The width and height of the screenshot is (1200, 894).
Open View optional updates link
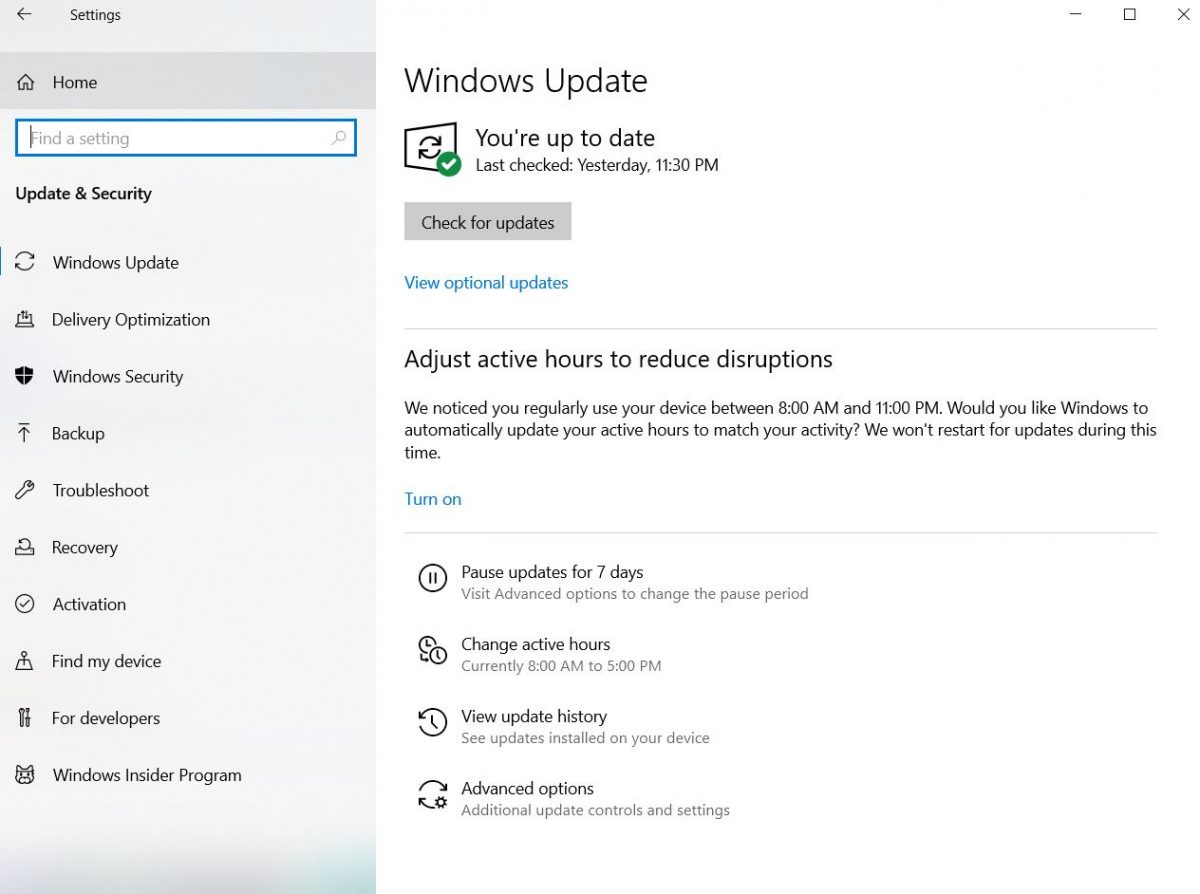(486, 282)
